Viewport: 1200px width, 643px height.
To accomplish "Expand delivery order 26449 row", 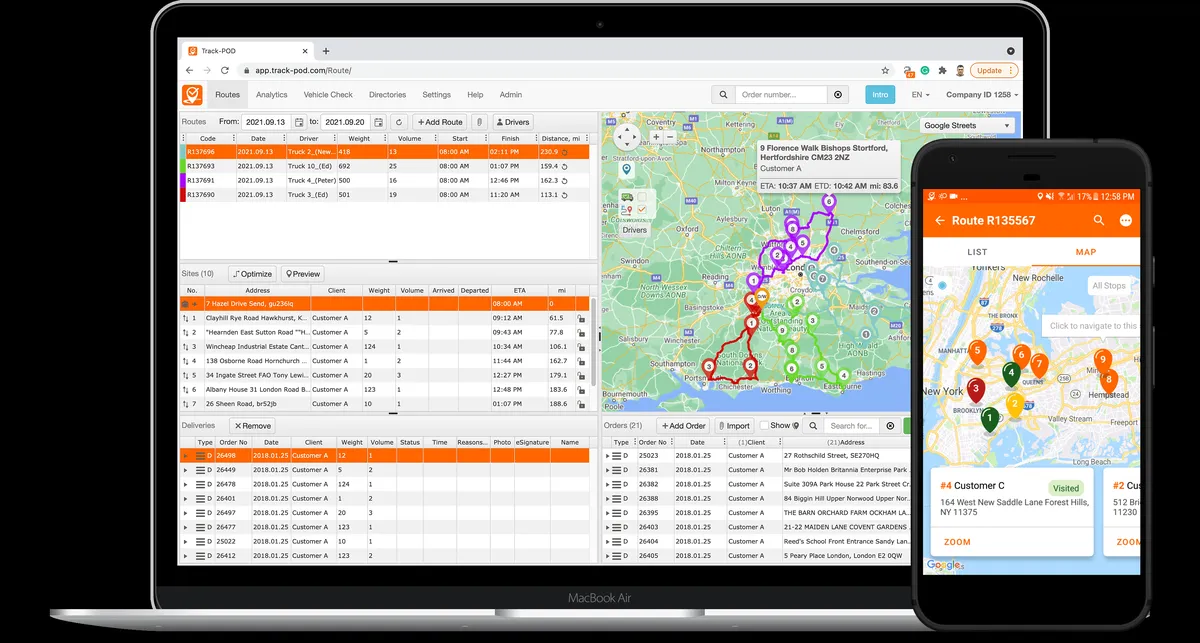I will pyautogui.click(x=186, y=469).
